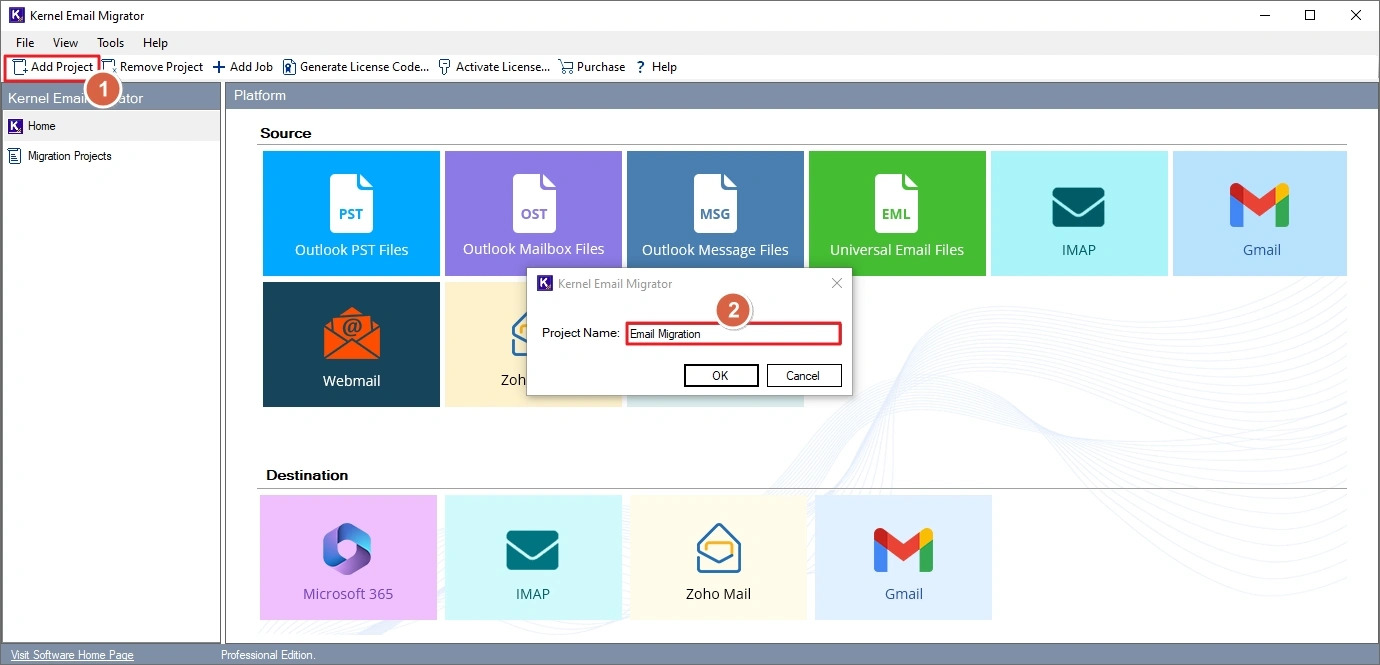Click inside the Project Name field
1380x665 pixels.
[733, 333]
